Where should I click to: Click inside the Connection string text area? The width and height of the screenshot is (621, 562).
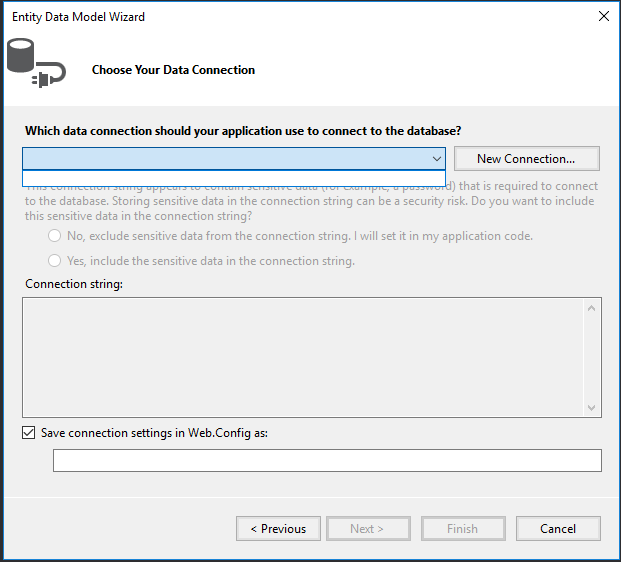click(303, 357)
